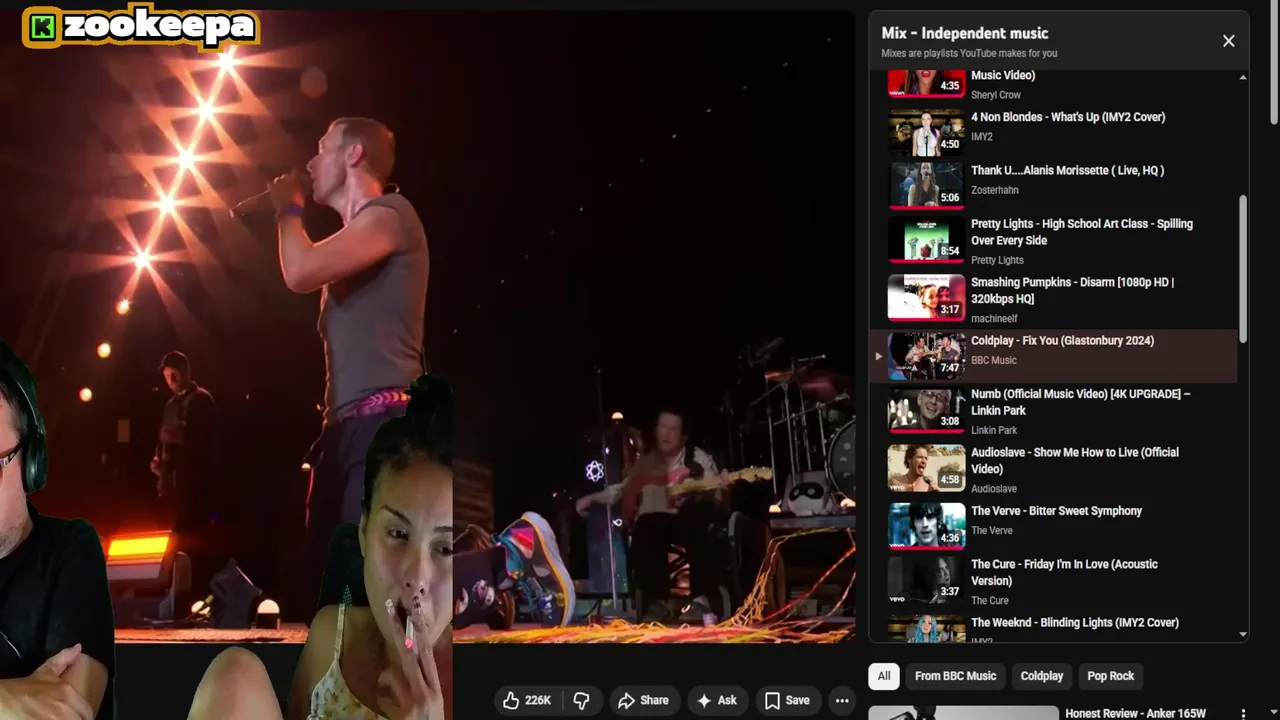The height and width of the screenshot is (720, 1280).
Task: Click channel name 'machineelf'
Action: pos(994,318)
